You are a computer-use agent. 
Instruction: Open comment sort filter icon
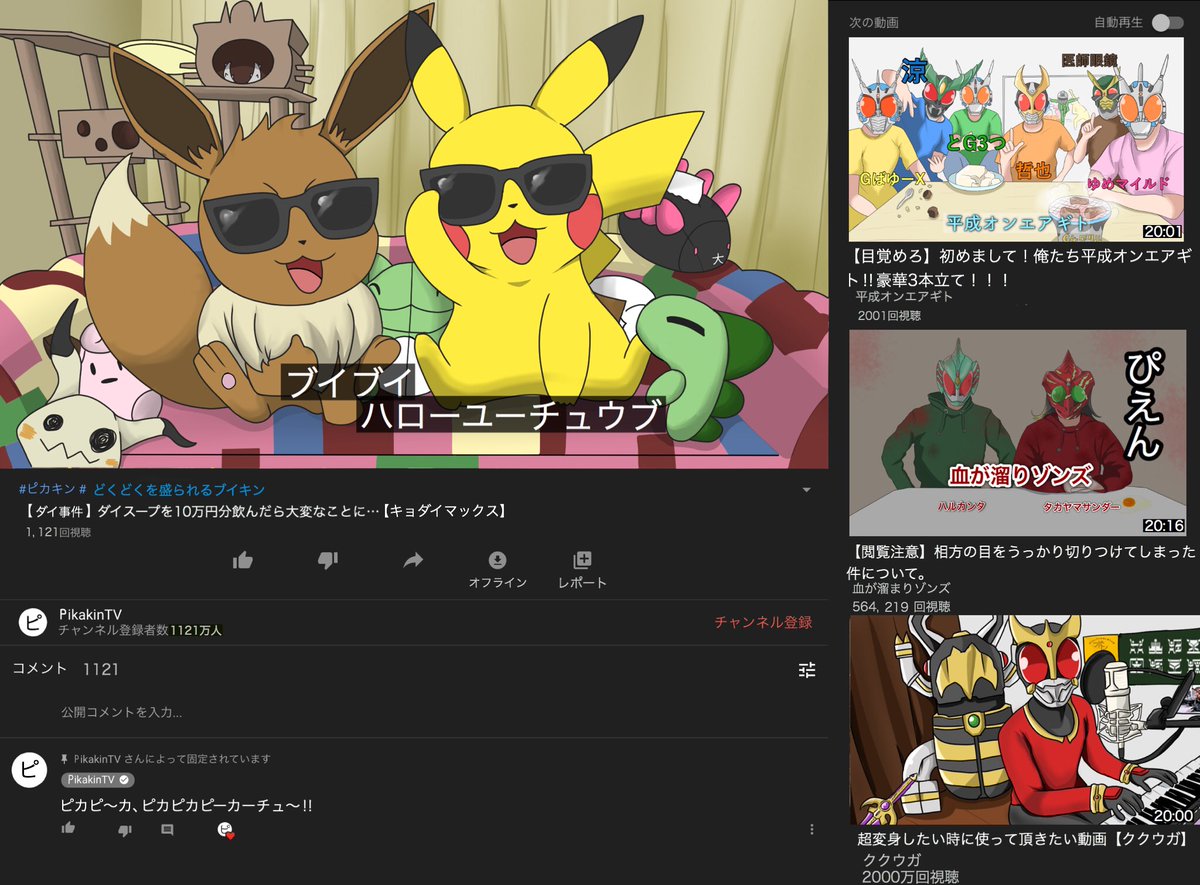click(x=807, y=670)
